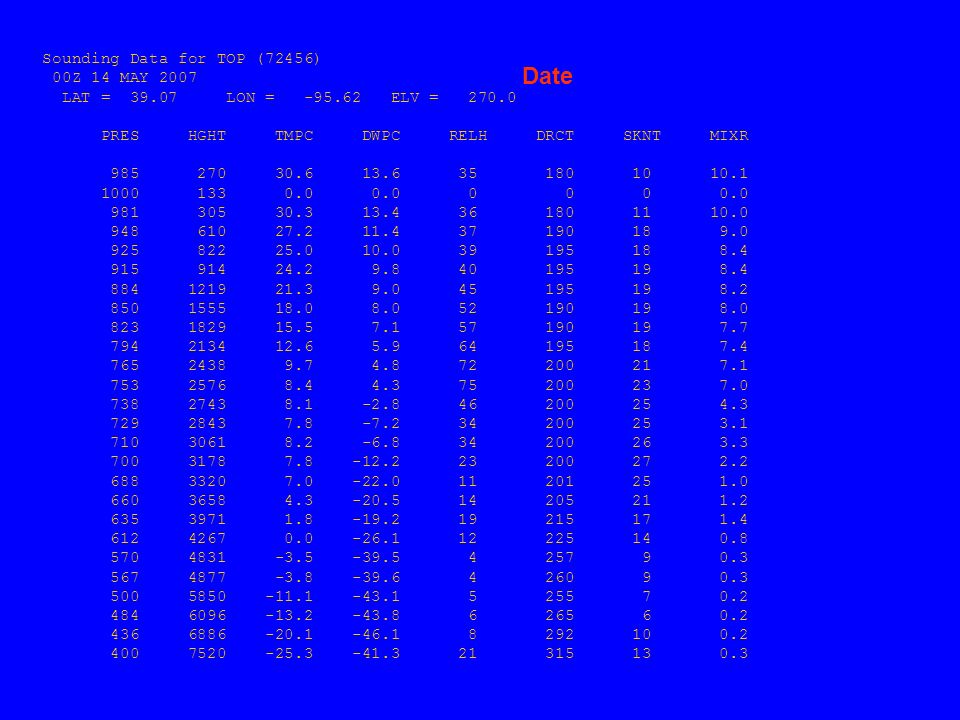
Task: Click height value 914
Action: pos(212,269)
